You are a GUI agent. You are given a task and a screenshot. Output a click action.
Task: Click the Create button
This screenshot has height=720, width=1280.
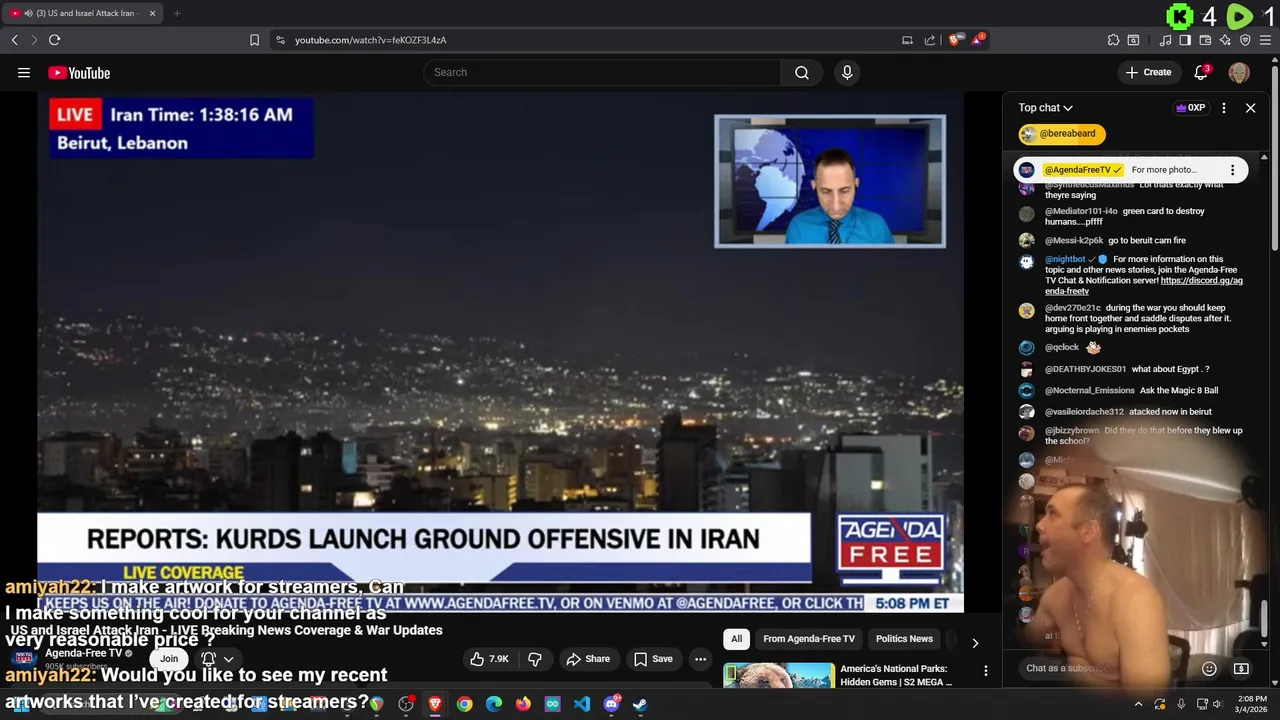coord(1148,72)
